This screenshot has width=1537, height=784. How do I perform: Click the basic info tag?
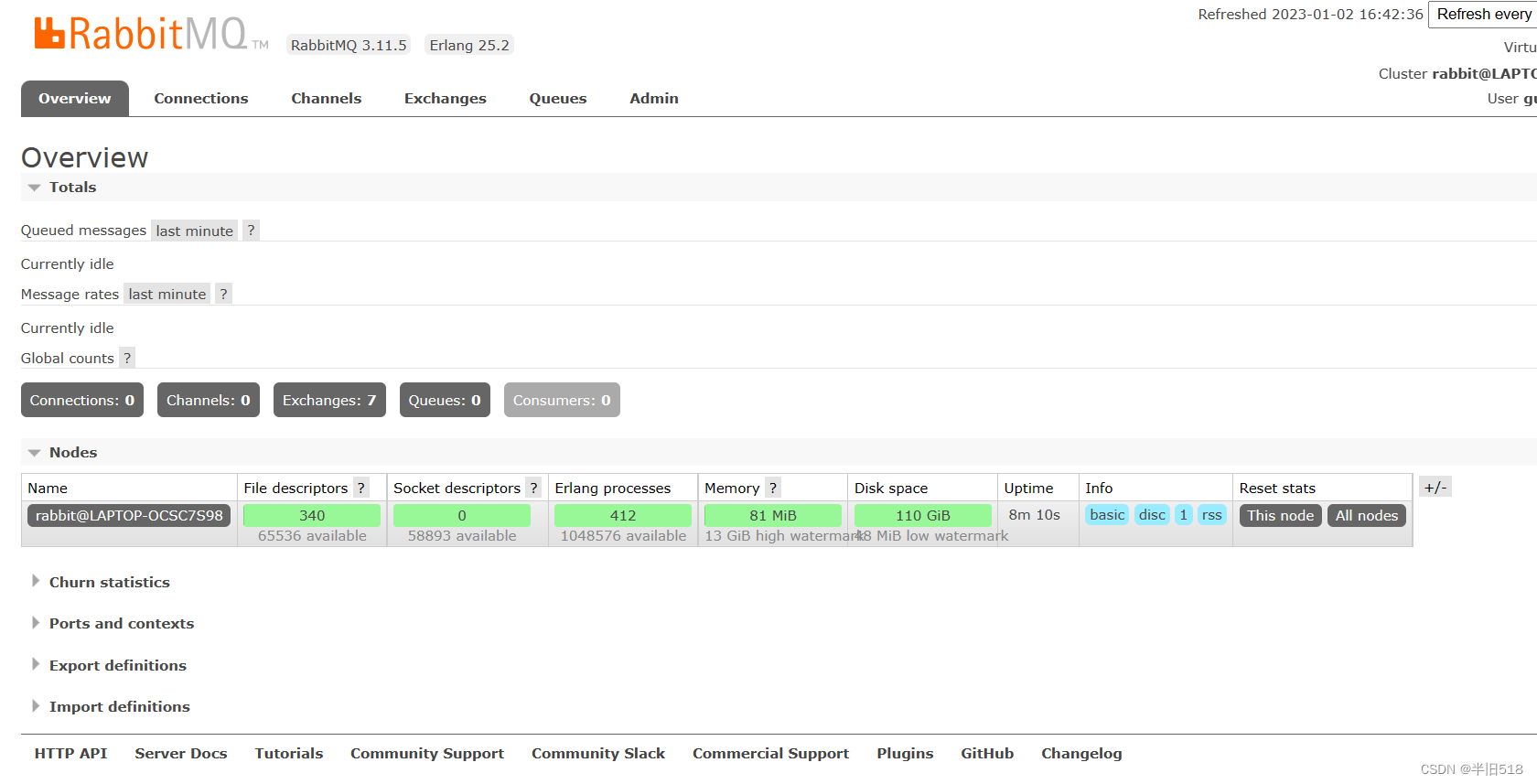[x=1107, y=514]
